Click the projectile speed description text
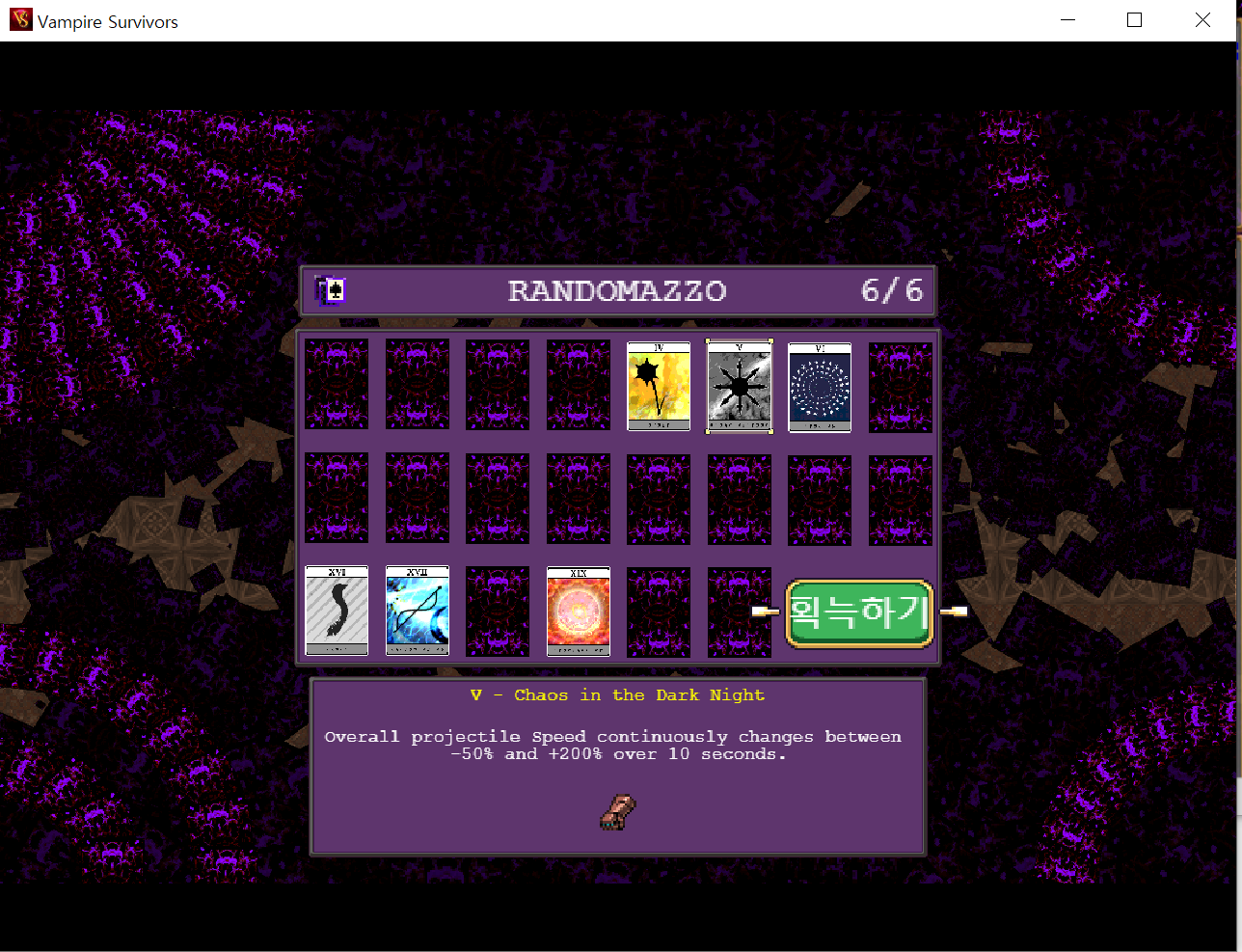The width and height of the screenshot is (1242, 952). pos(613,745)
